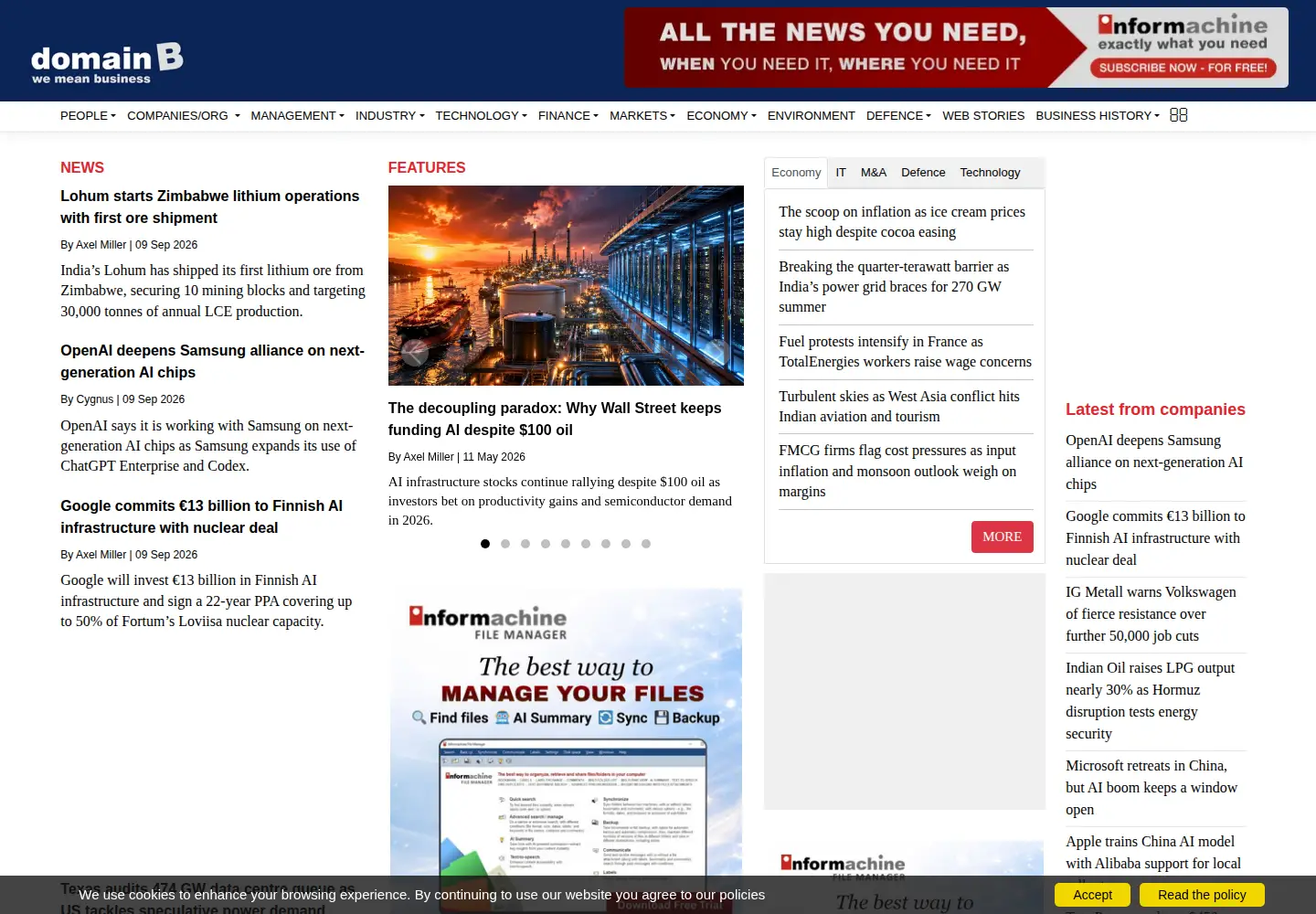Open the grid menu icon in navigation bar
The width and height of the screenshot is (1316, 914).
[1179, 115]
